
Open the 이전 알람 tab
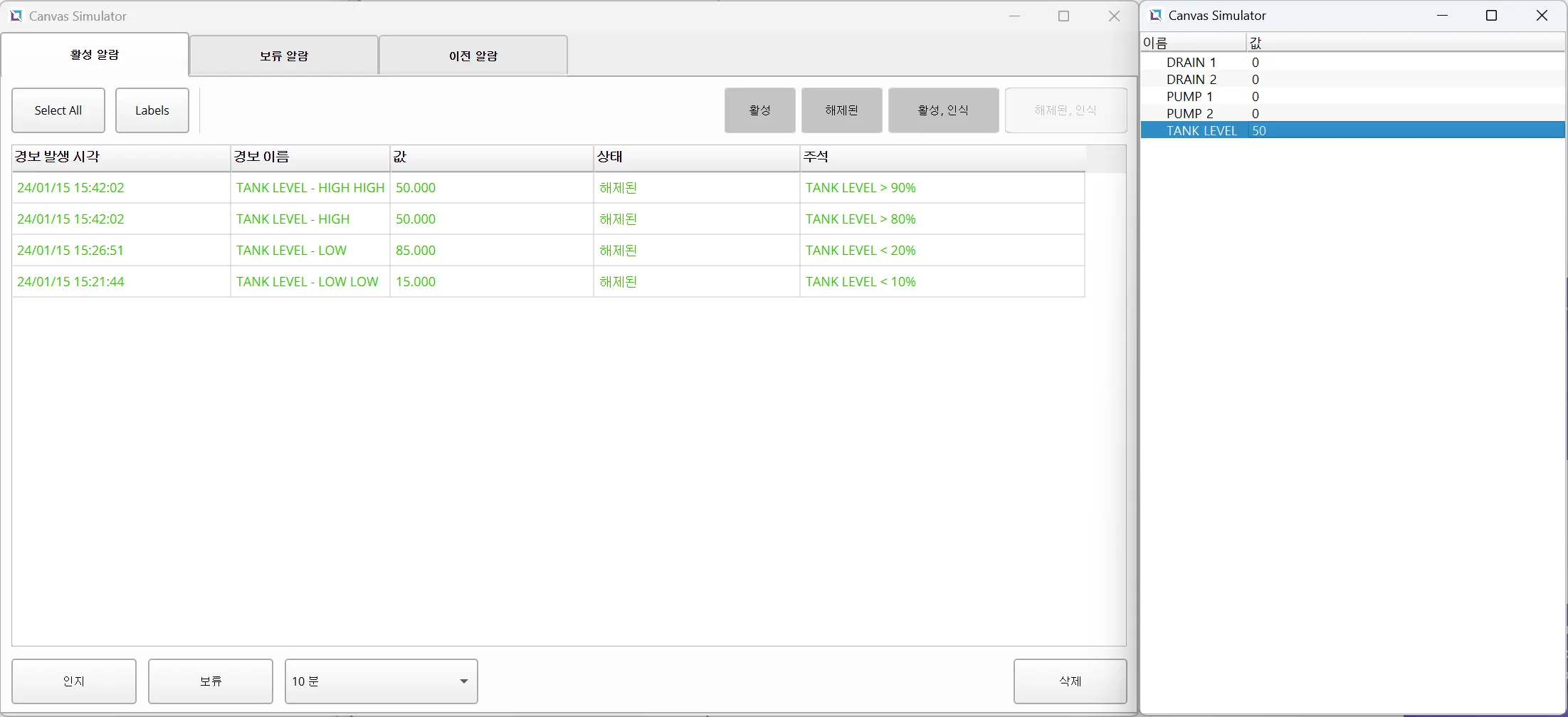click(x=473, y=56)
